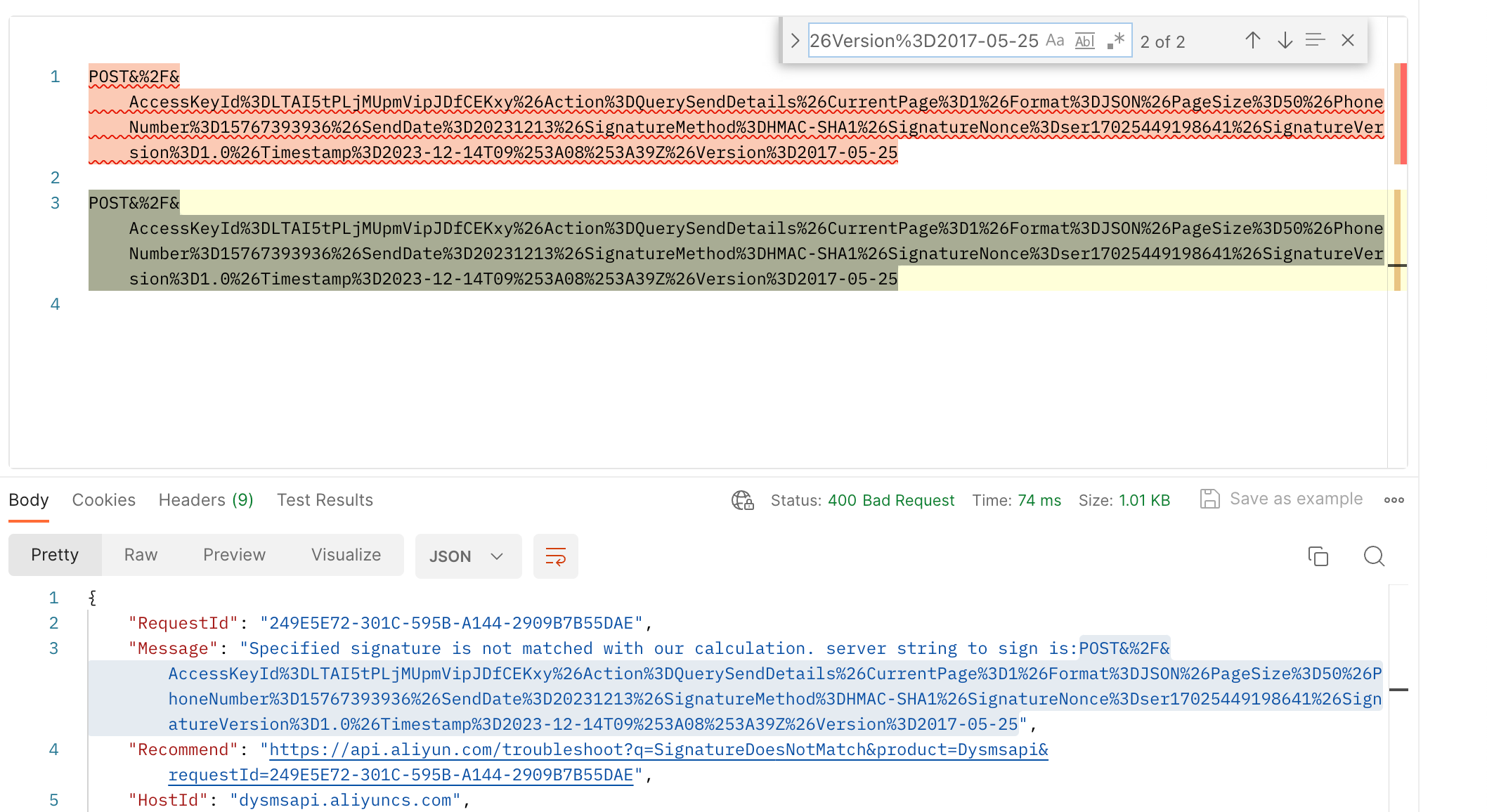Screen dimensions: 1487x812
Task: Toggle Match Whole Word option
Action: pos(1085,41)
